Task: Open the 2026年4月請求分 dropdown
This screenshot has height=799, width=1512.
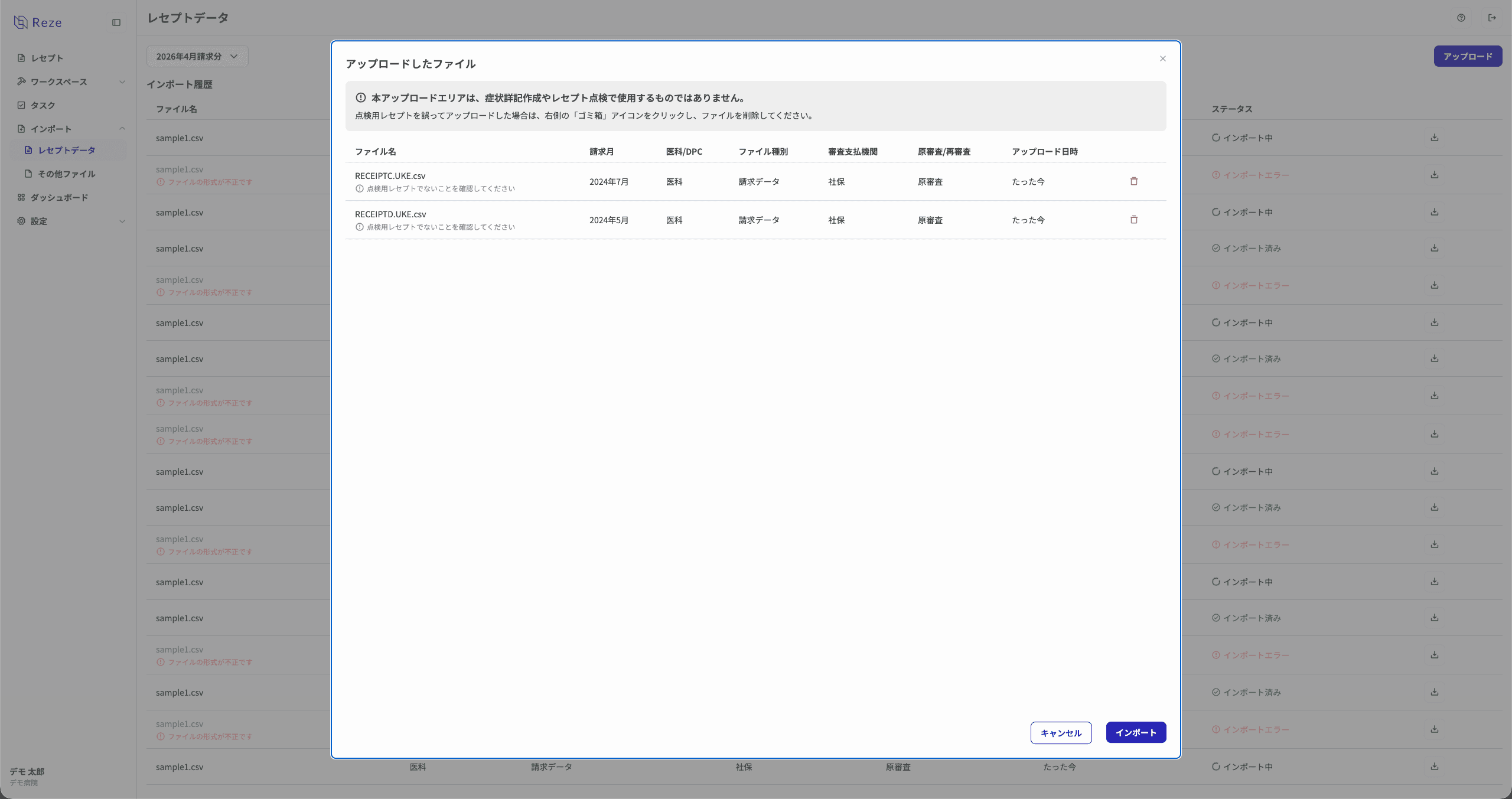Action: [197, 56]
